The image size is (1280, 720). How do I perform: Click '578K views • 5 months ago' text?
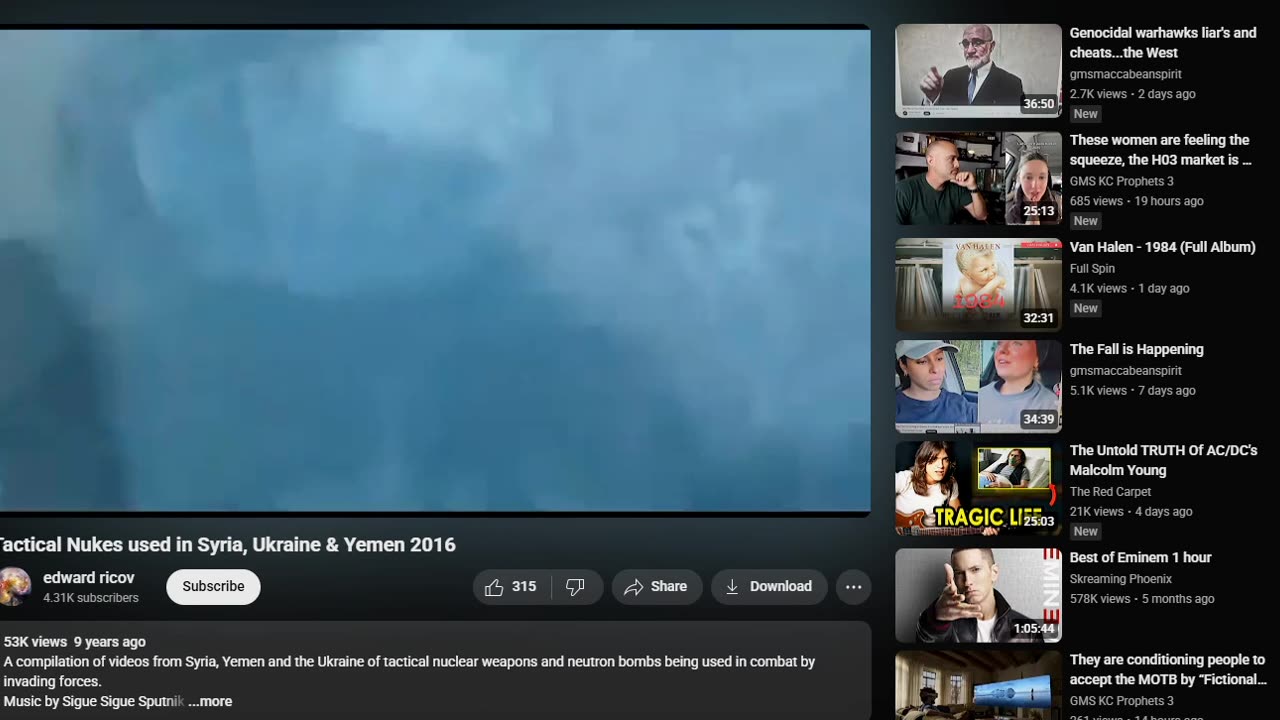(1142, 598)
